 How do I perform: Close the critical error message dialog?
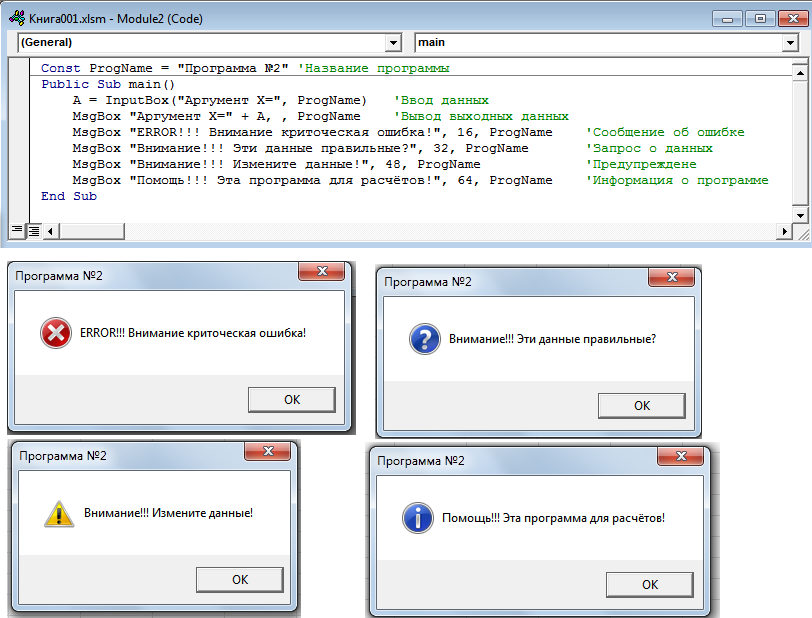click(x=322, y=271)
